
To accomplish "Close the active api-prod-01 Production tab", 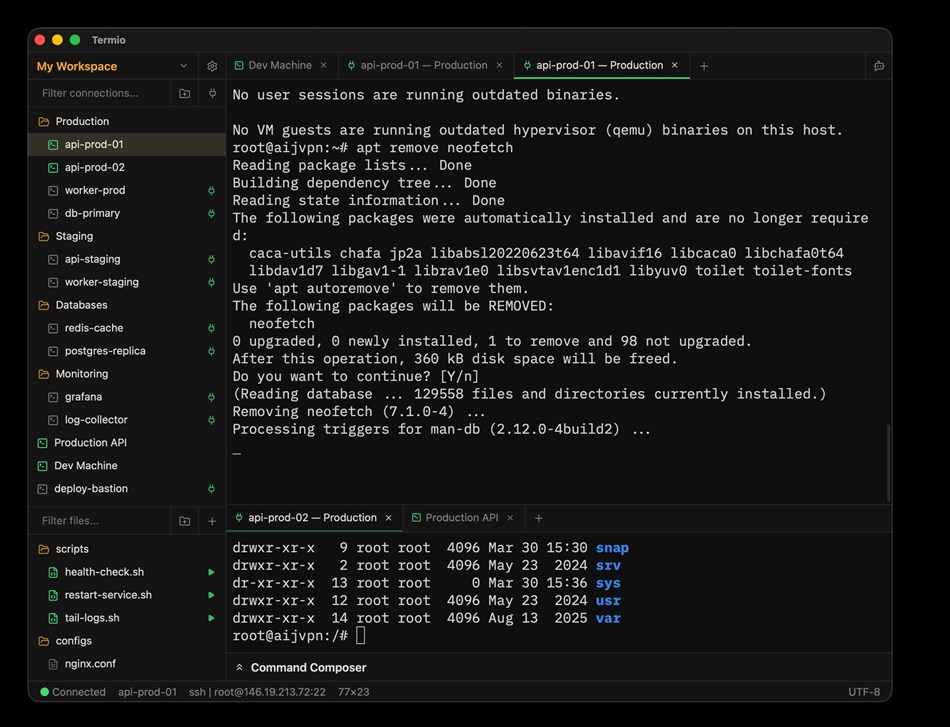I will pyautogui.click(x=674, y=65).
